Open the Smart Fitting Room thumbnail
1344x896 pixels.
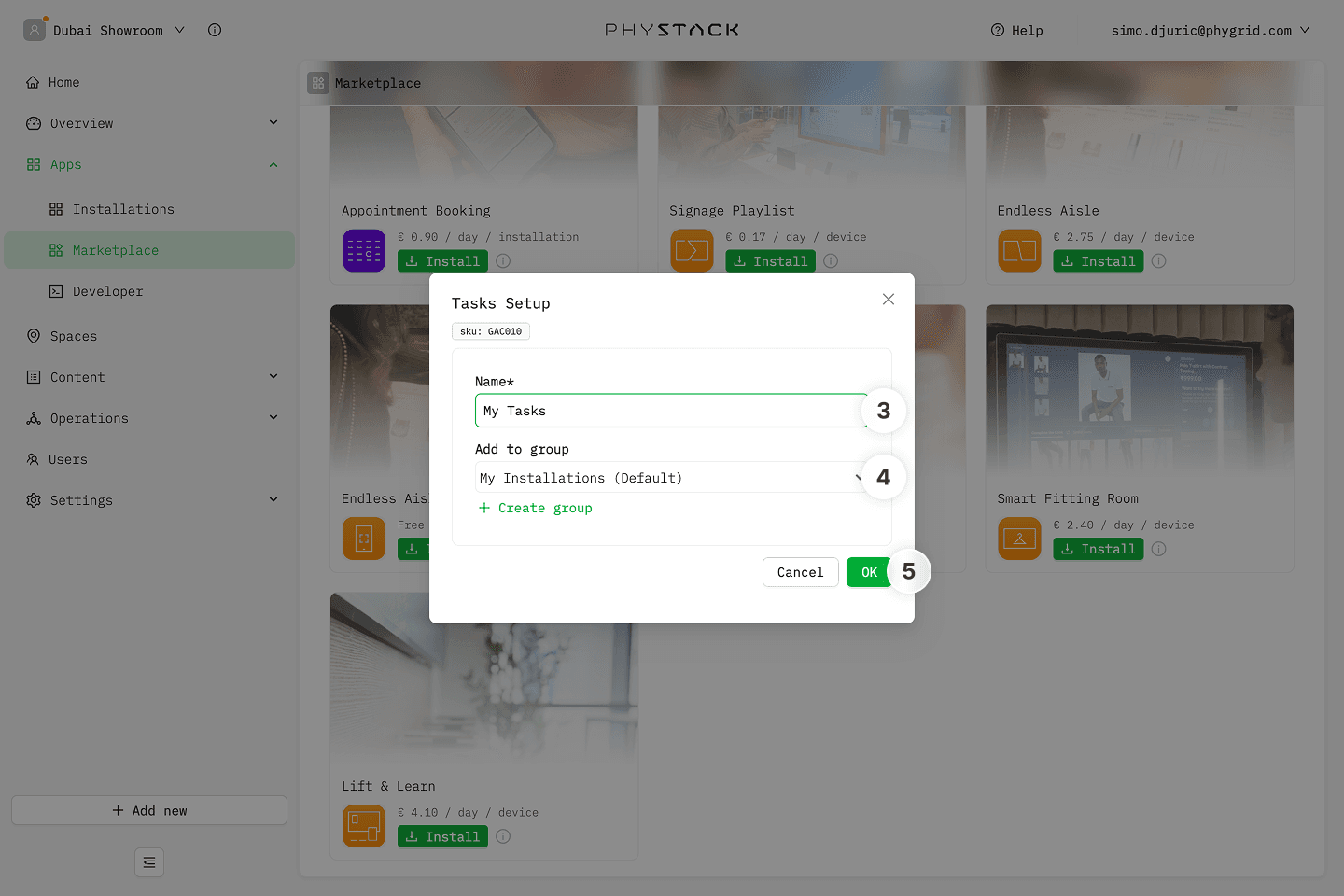point(1140,390)
